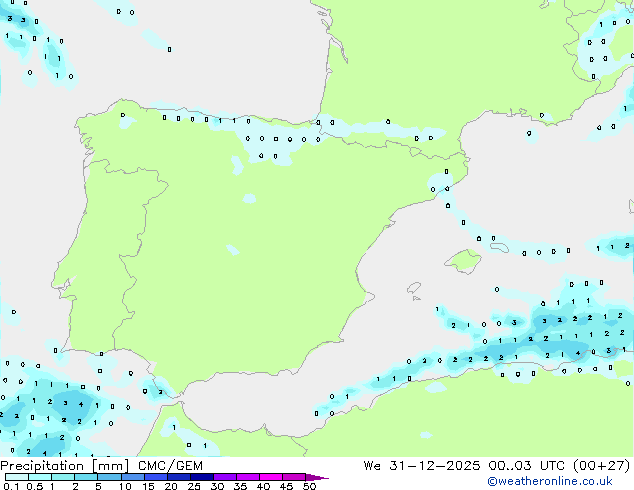The height and width of the screenshot is (490, 634).
Task: Select the "(00+27)" forecast offset text
Action: (x=602, y=466)
